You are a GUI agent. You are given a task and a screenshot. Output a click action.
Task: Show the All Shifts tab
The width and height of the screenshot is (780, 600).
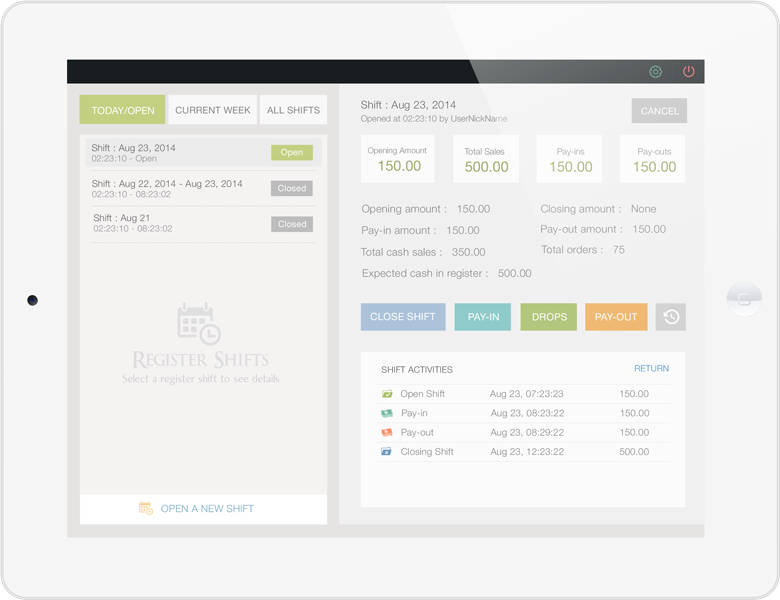click(293, 110)
